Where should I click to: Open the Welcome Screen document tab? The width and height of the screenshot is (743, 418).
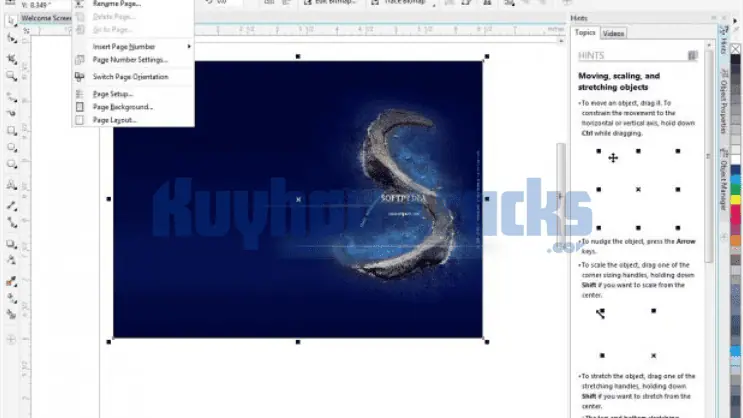coord(45,19)
